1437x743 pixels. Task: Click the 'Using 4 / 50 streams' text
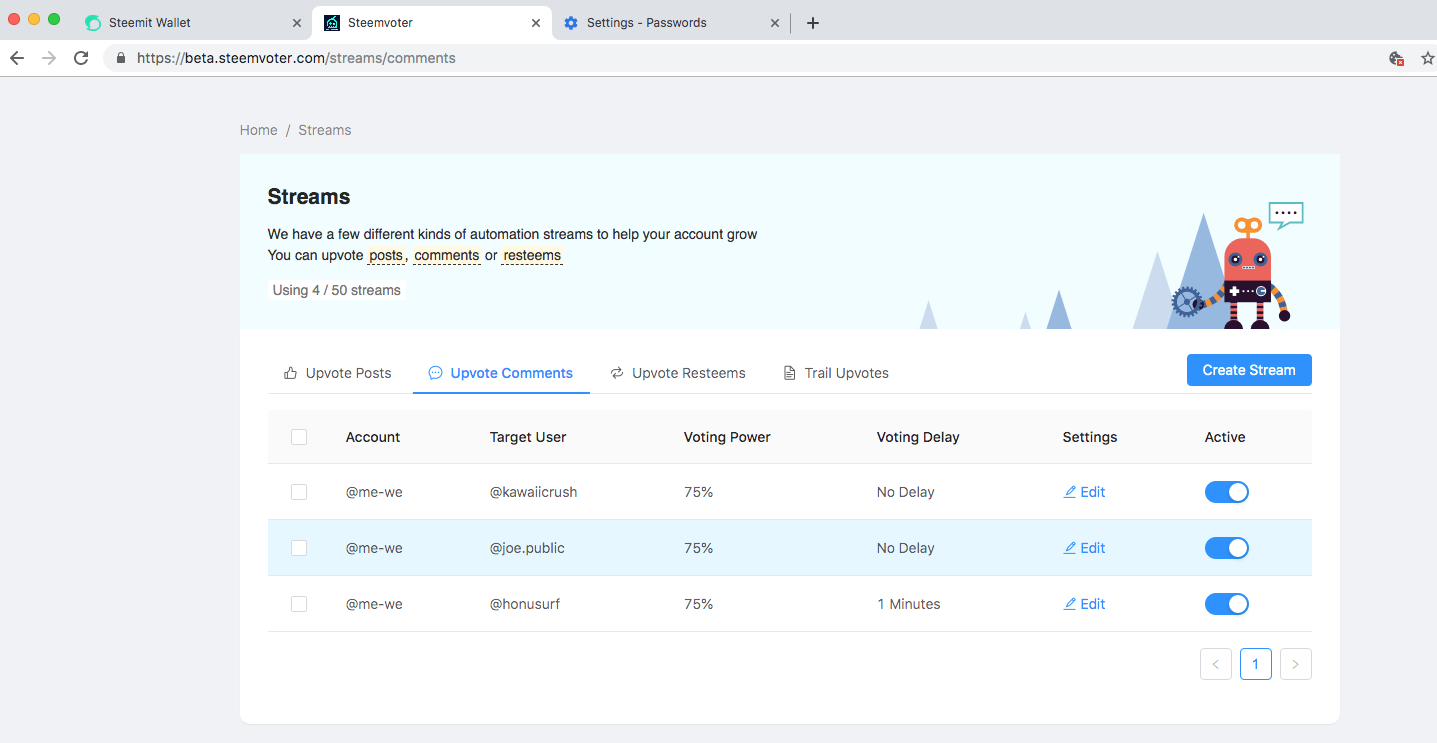[337, 290]
